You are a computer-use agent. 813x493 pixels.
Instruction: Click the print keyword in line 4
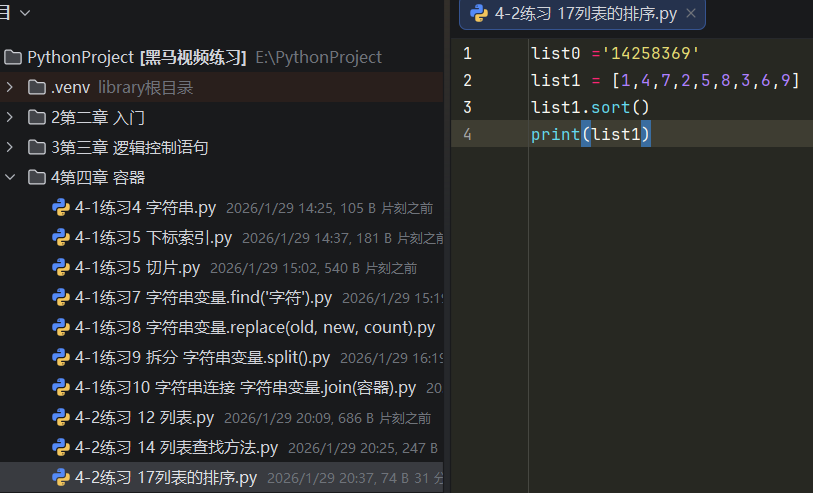555,134
